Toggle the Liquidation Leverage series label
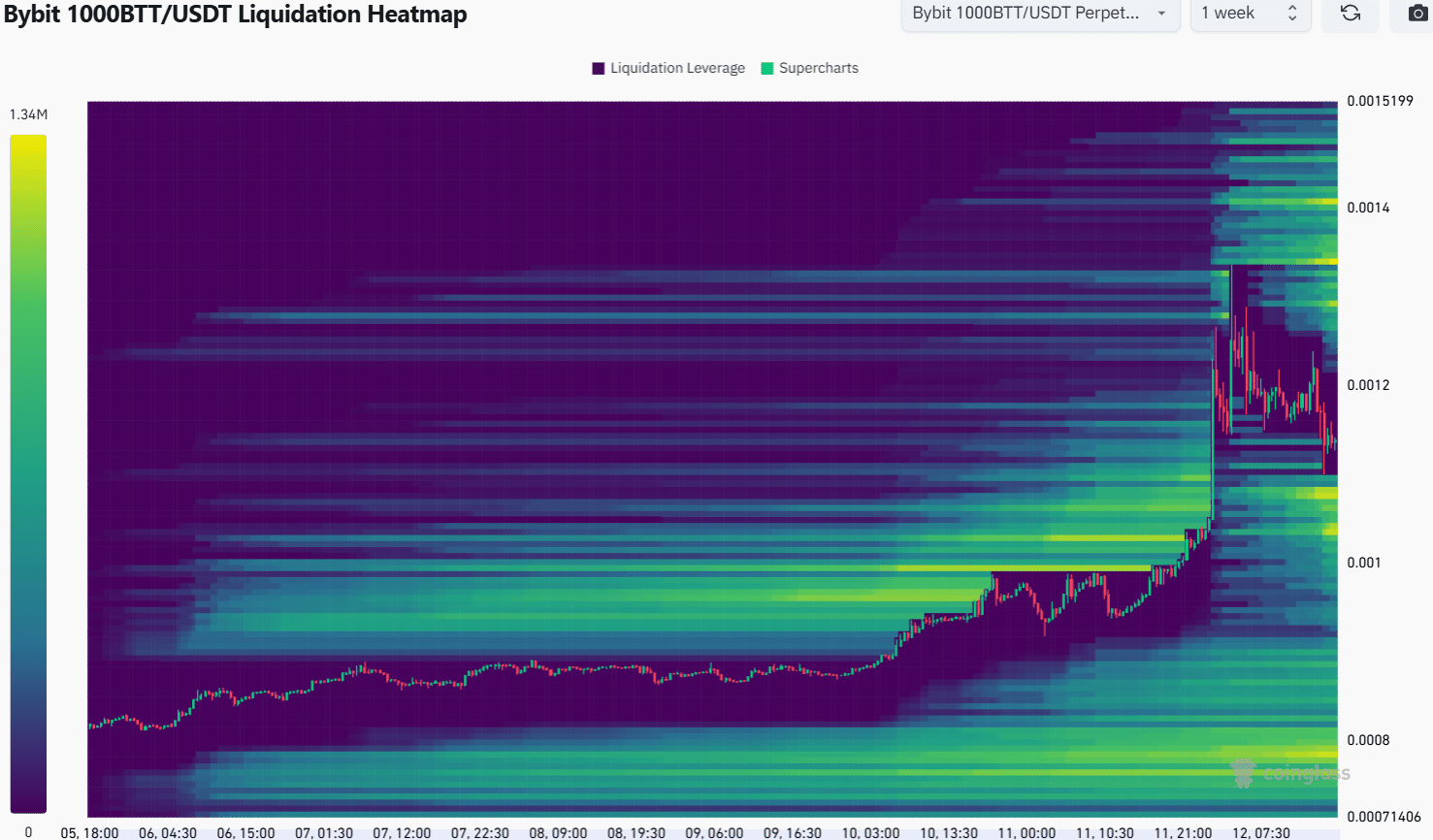The width and height of the screenshot is (1433, 840). [677, 69]
